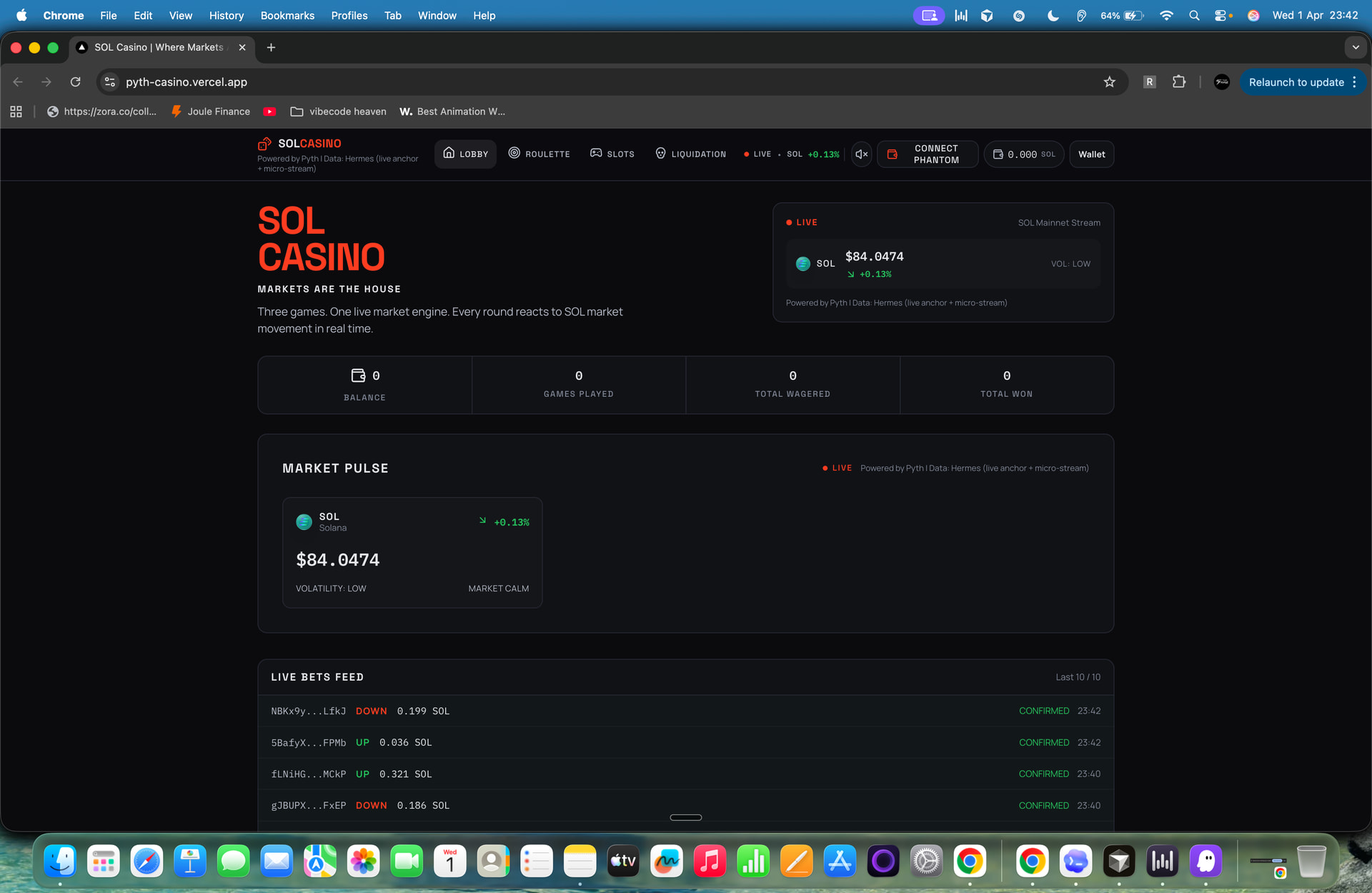The image size is (1372, 893).
Task: Click the Total Wagered stat
Action: pos(792,385)
